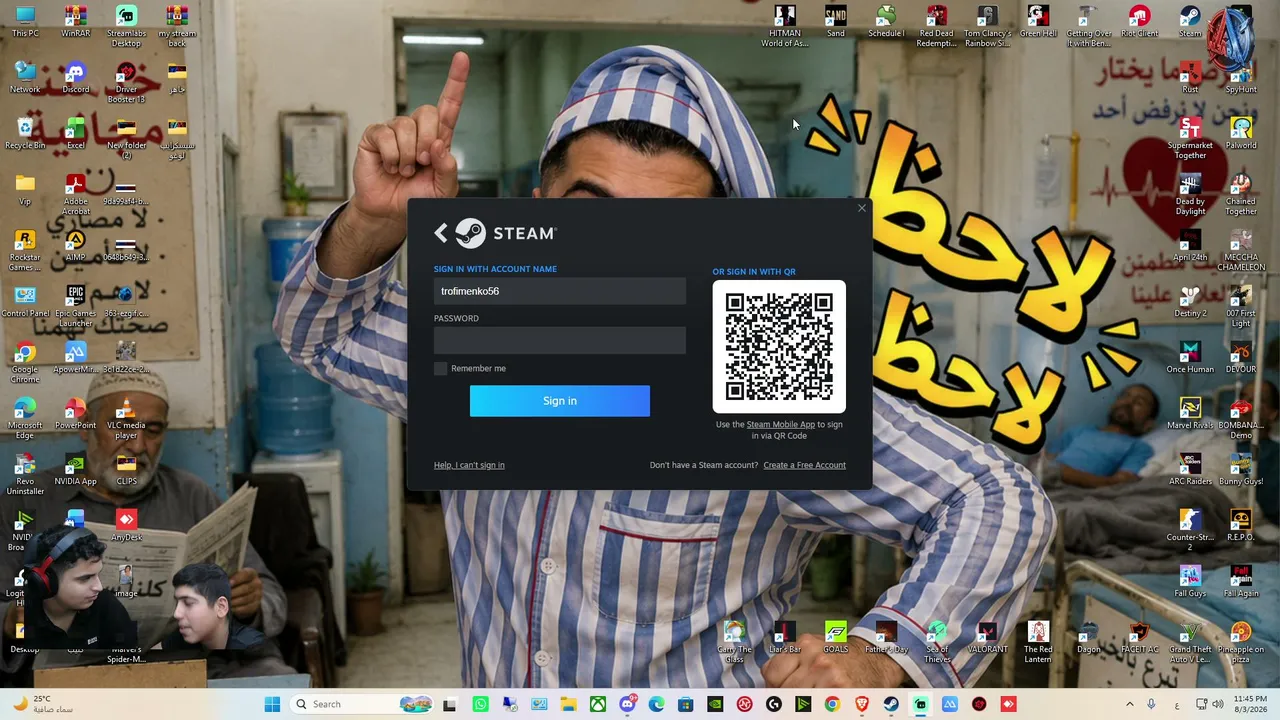Image resolution: width=1280 pixels, height=720 pixels.
Task: Select the Discord desktop shortcut
Action: coord(75,78)
